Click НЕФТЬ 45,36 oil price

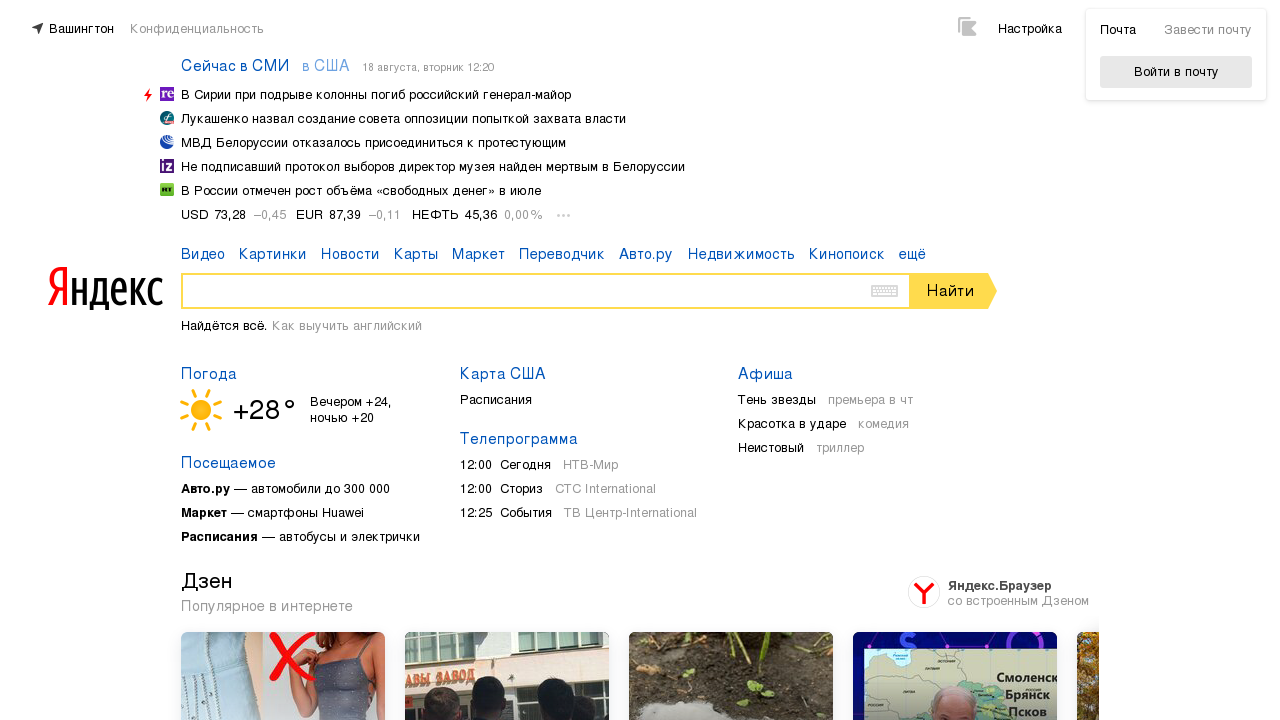(455, 215)
